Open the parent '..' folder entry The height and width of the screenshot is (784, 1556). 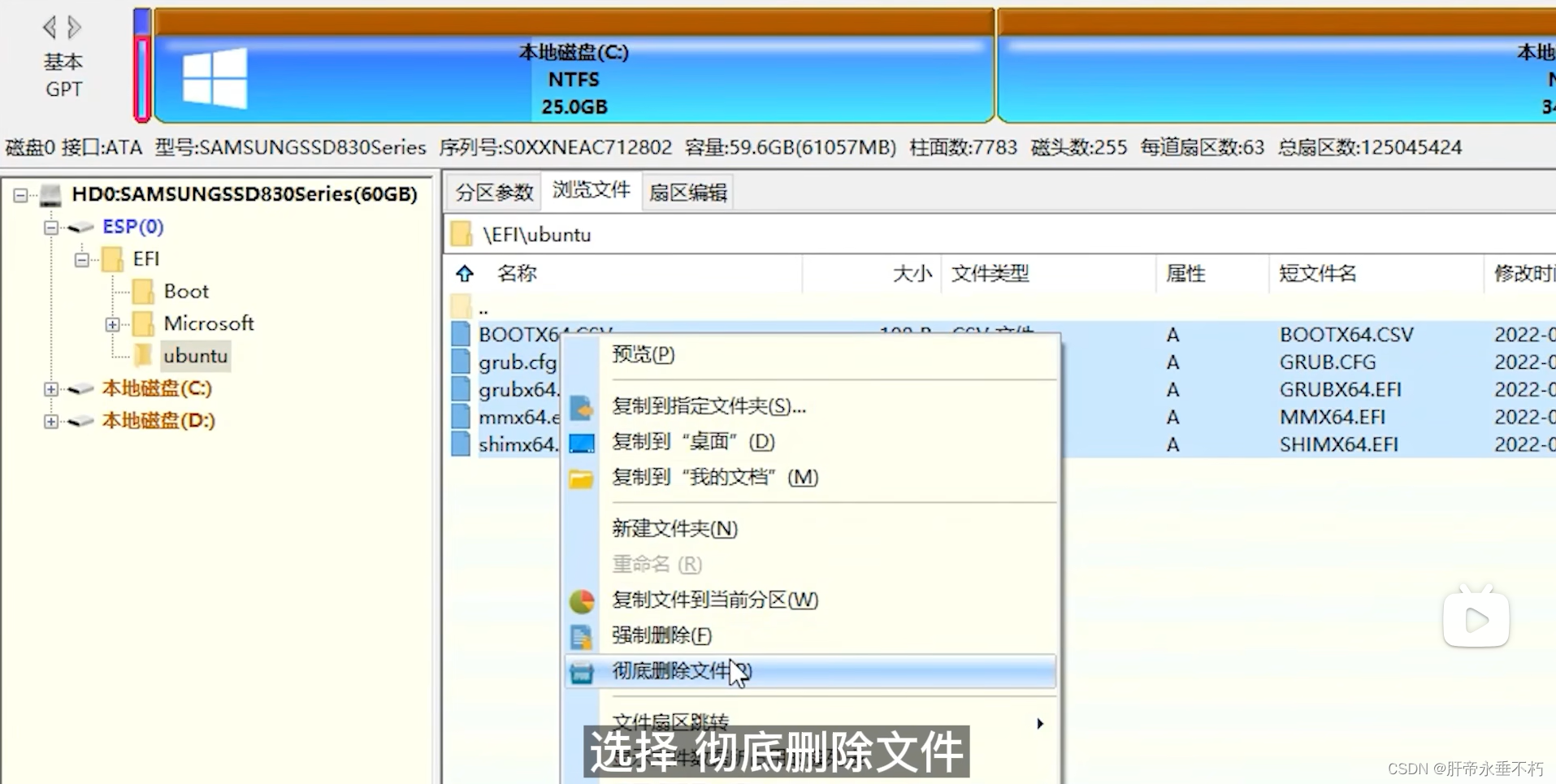pyautogui.click(x=483, y=308)
